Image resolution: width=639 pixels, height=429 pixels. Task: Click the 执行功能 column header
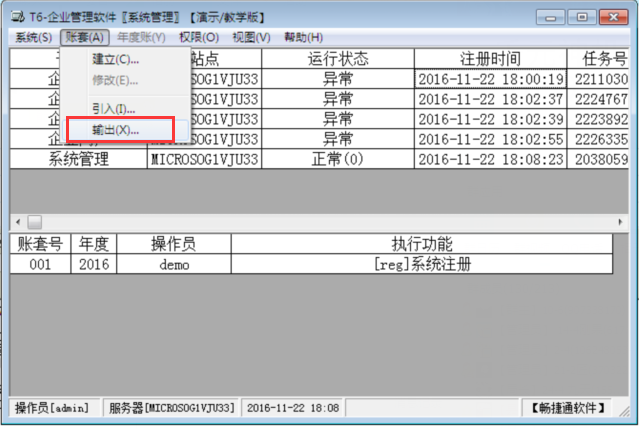421,243
